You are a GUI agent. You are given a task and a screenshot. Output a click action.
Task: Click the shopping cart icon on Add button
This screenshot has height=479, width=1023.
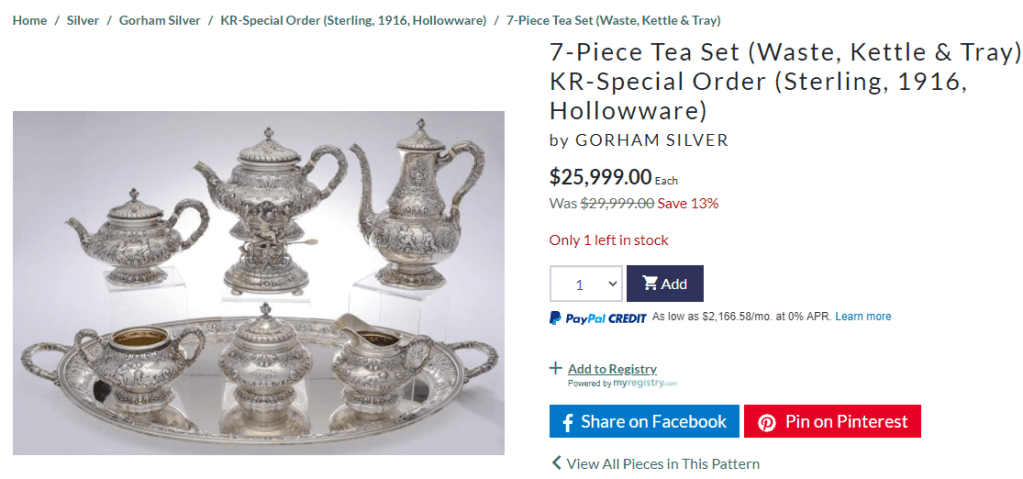click(x=650, y=284)
